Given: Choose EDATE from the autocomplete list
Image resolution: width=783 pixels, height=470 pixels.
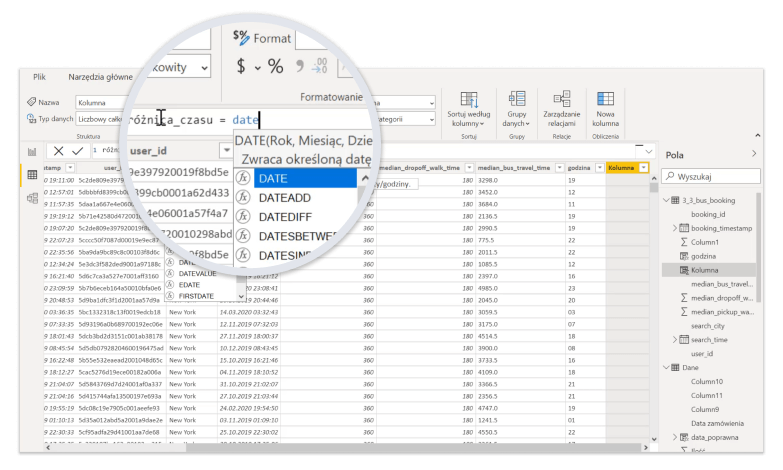Looking at the screenshot, I should click(189, 285).
